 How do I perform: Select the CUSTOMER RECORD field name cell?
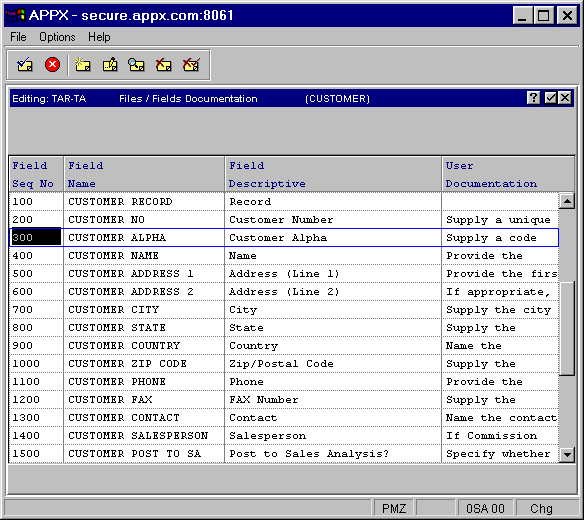(144, 202)
